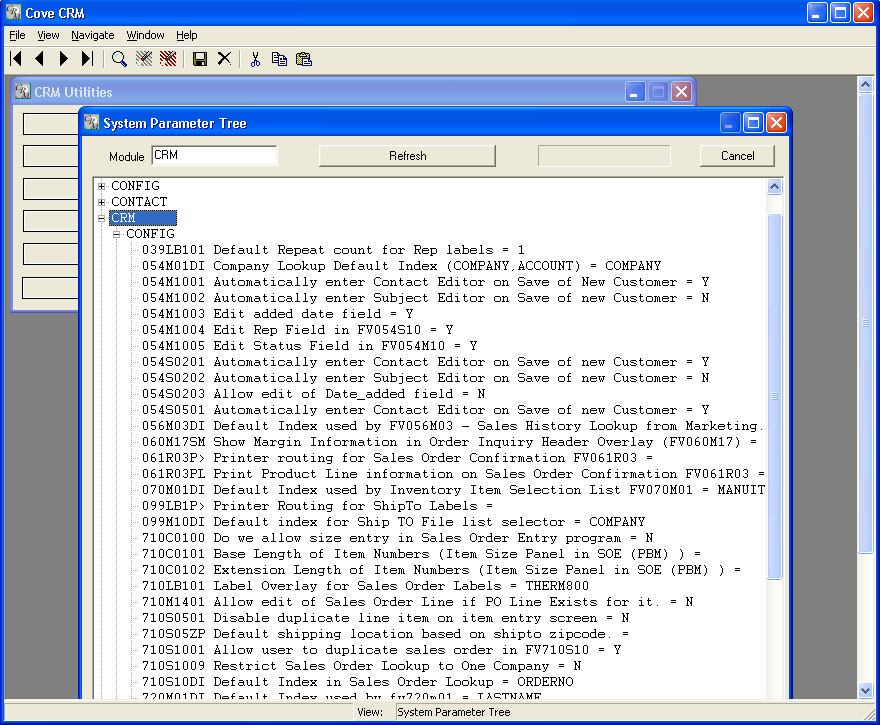880x725 pixels.
Task: Click the Cove CRM title bar icon
Action: (x=13, y=12)
